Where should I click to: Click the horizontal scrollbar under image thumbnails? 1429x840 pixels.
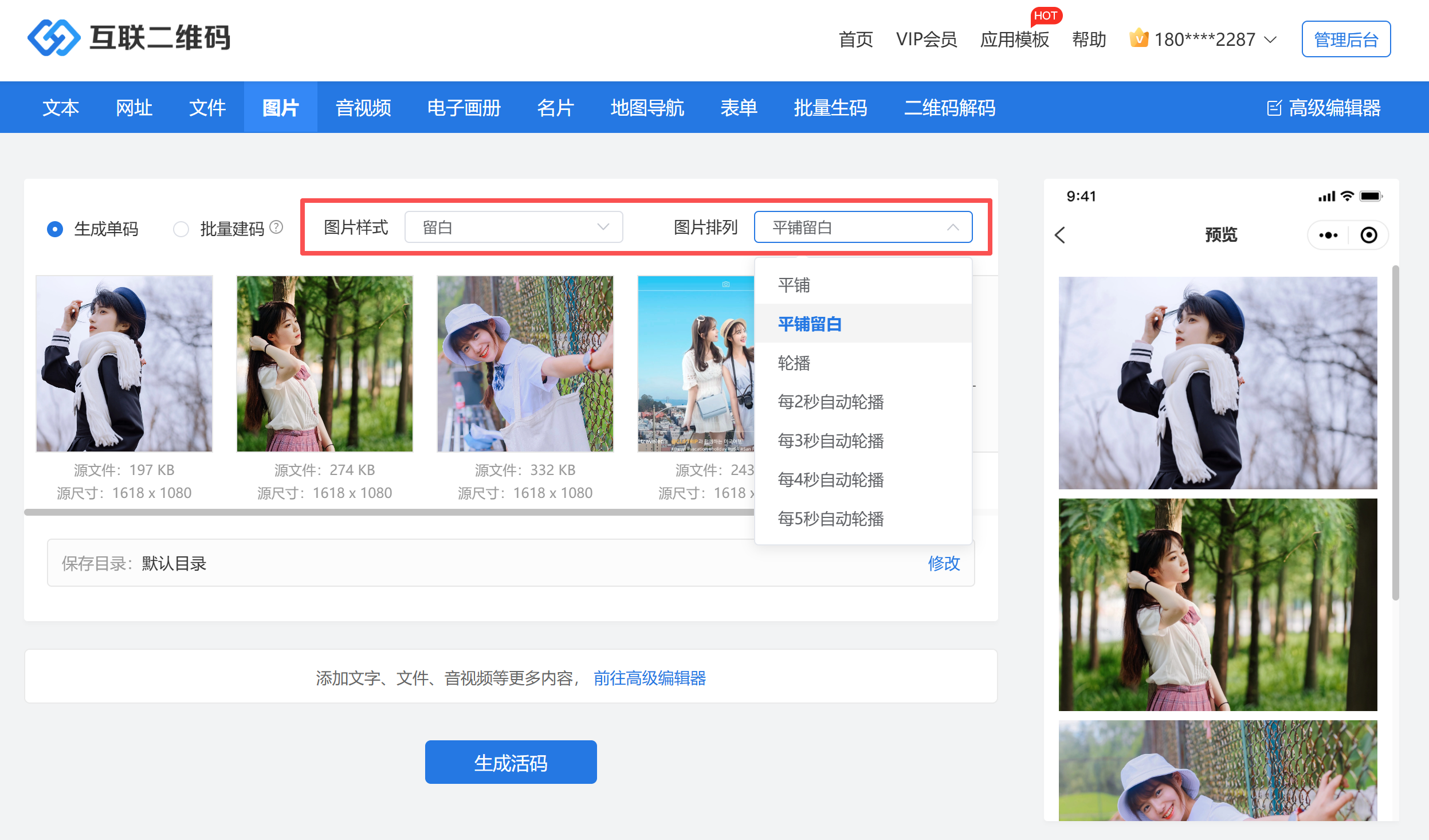[x=390, y=512]
